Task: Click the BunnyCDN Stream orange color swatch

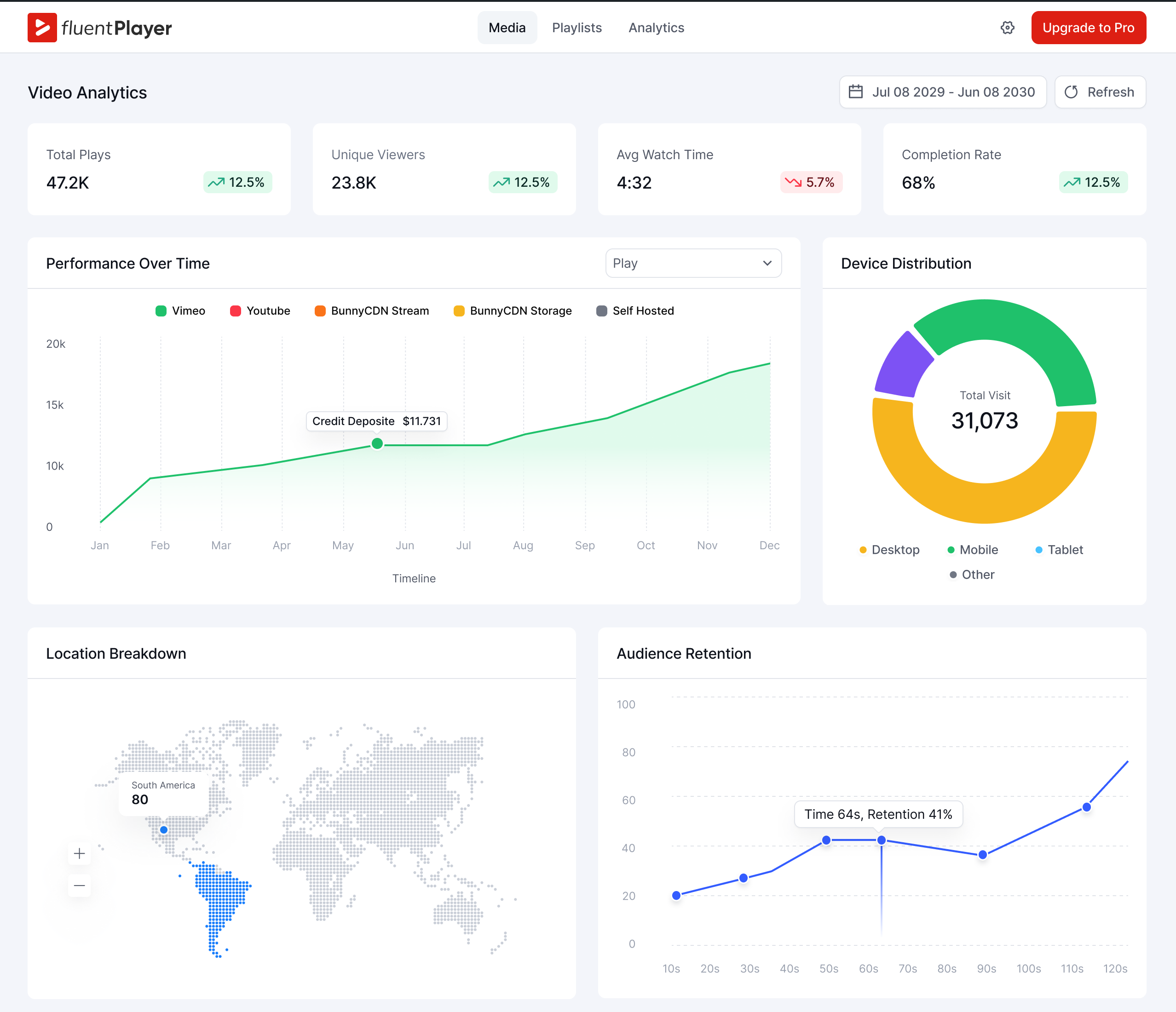Action: point(320,310)
